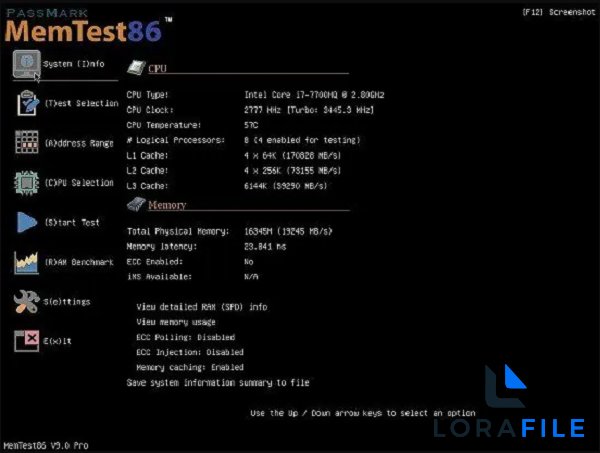Click the Total Physical Memory value 16345M
This screenshot has width=600, height=453.
(x=288, y=231)
